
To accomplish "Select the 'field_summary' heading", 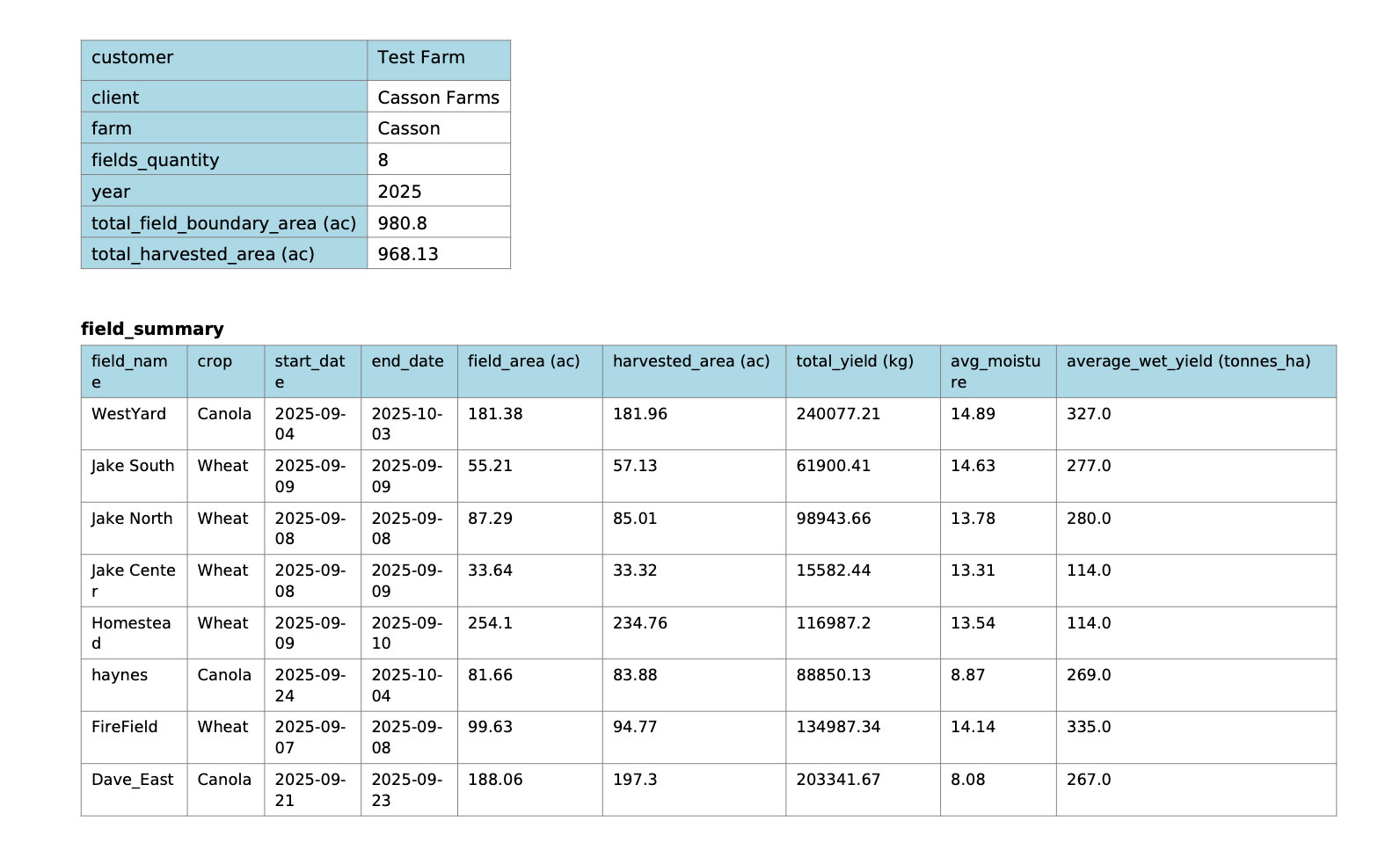I will [x=152, y=329].
